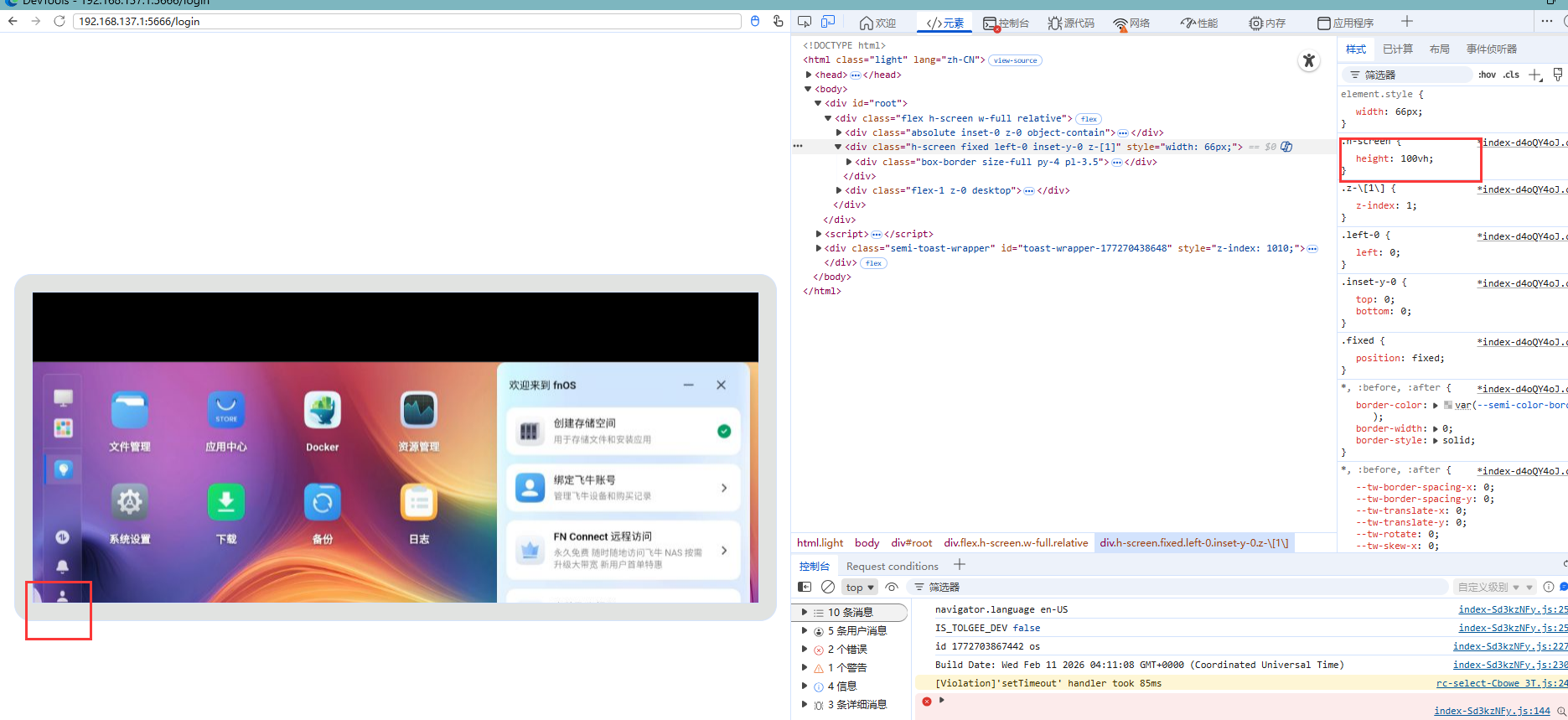This screenshot has width=1568, height=720.
Task: Toggle the .cls class editor
Action: pos(1511,75)
